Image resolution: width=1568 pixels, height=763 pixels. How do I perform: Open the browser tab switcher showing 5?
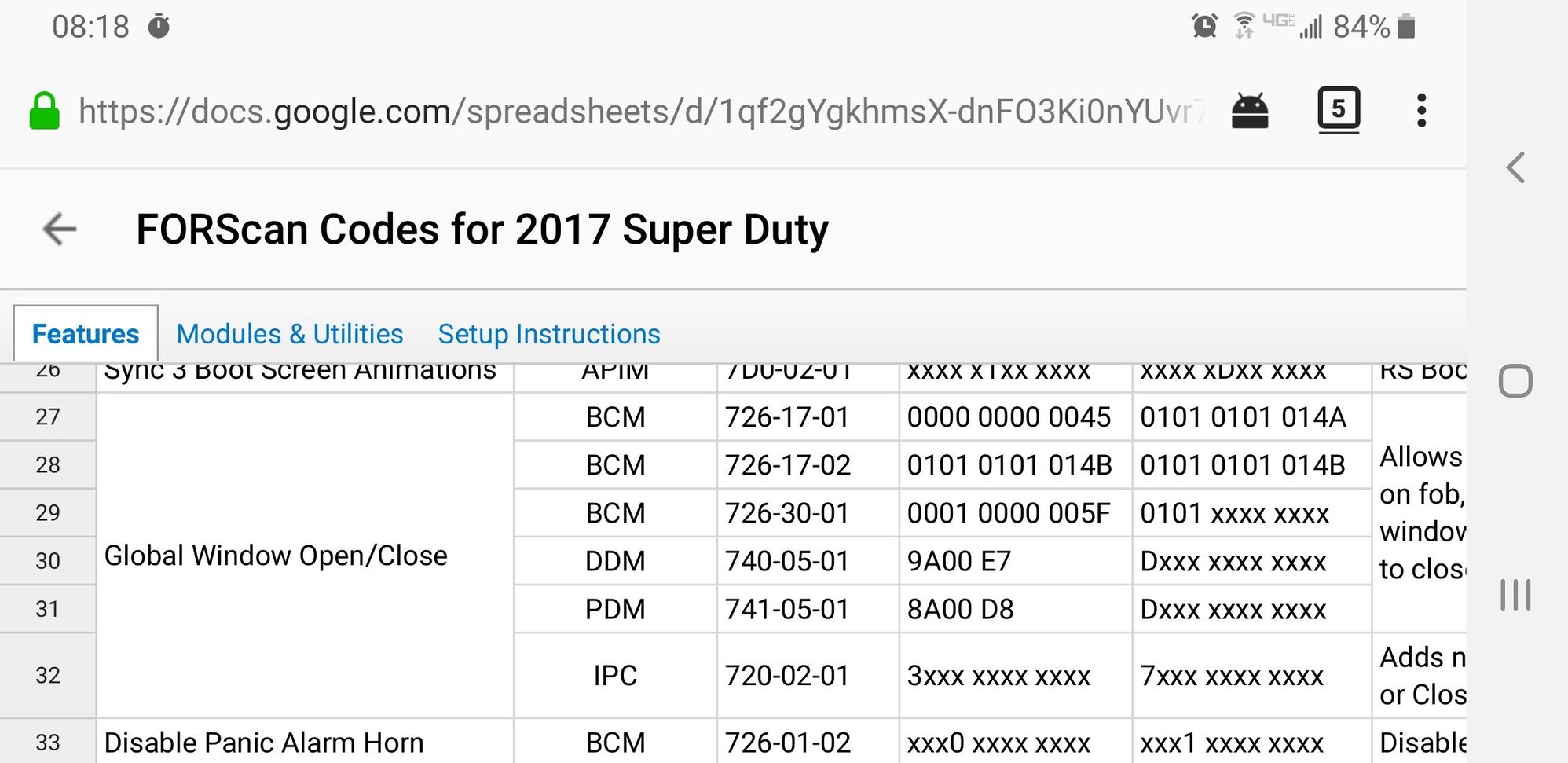tap(1338, 109)
